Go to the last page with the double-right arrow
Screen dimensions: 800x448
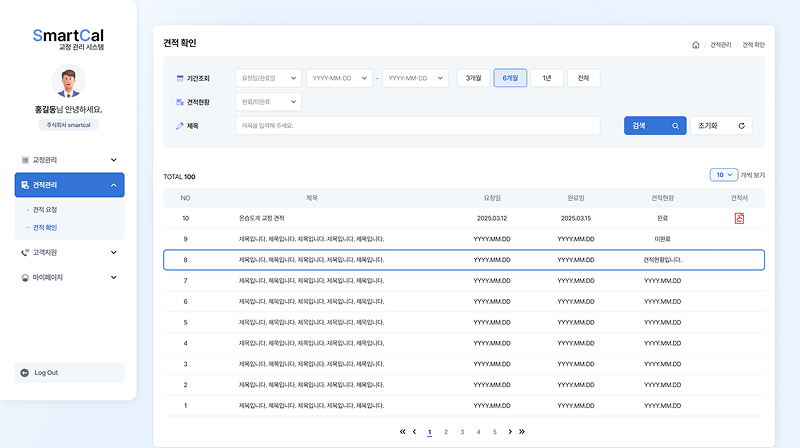[x=522, y=432]
